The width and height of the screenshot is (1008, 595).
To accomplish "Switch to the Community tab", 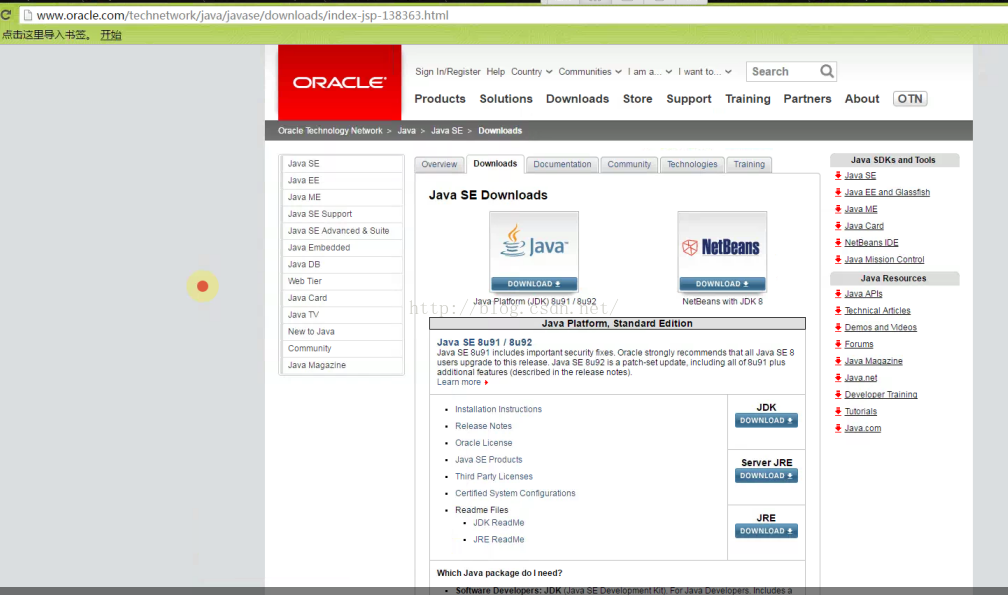I will click(629, 164).
